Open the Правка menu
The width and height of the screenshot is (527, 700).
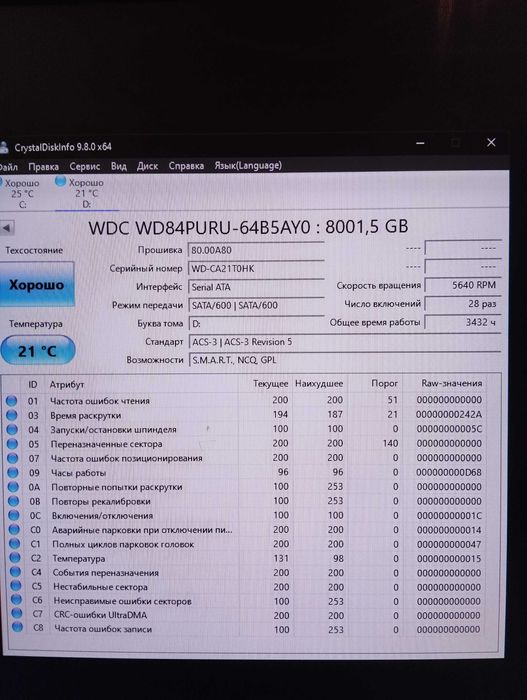[x=43, y=167]
